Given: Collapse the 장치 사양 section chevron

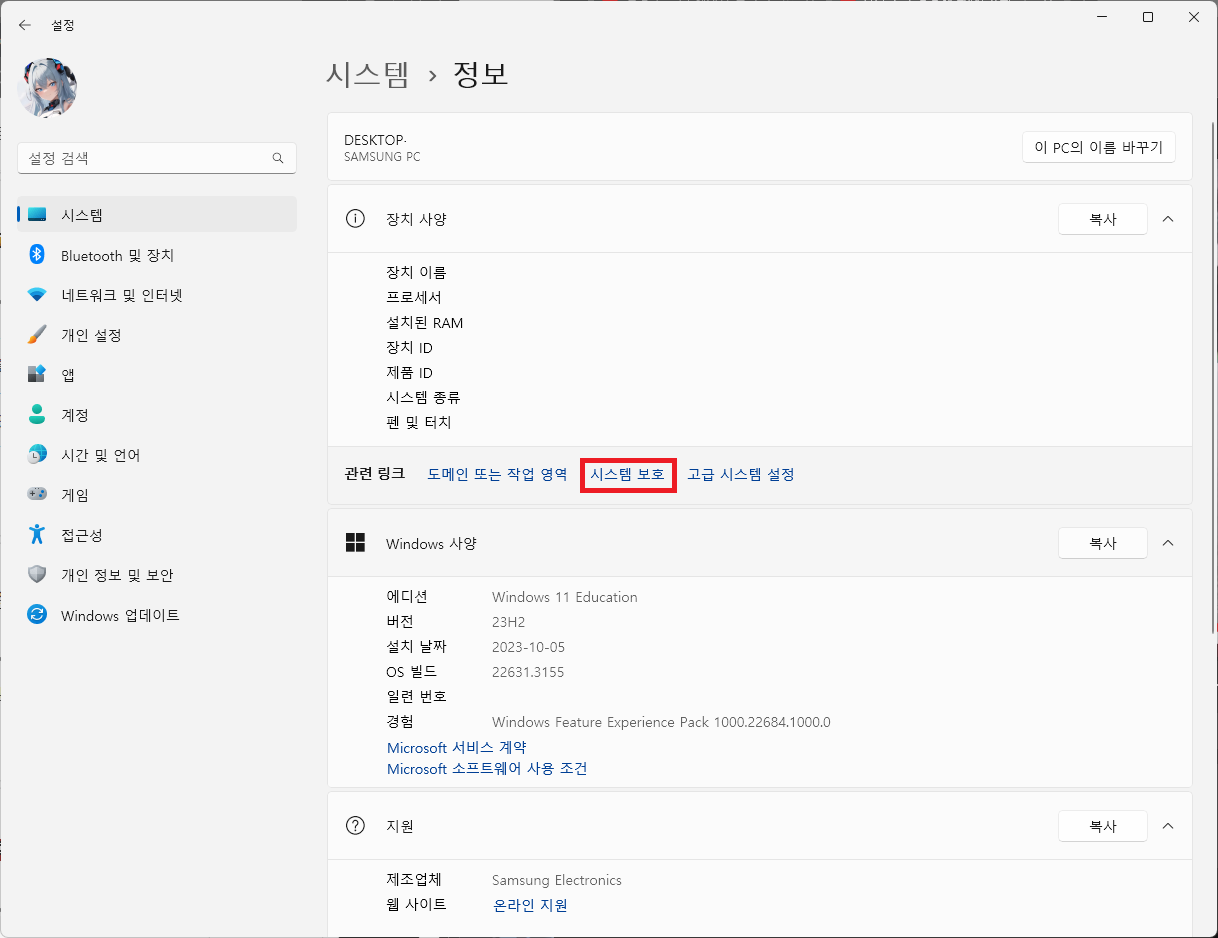Looking at the screenshot, I should pyautogui.click(x=1168, y=219).
